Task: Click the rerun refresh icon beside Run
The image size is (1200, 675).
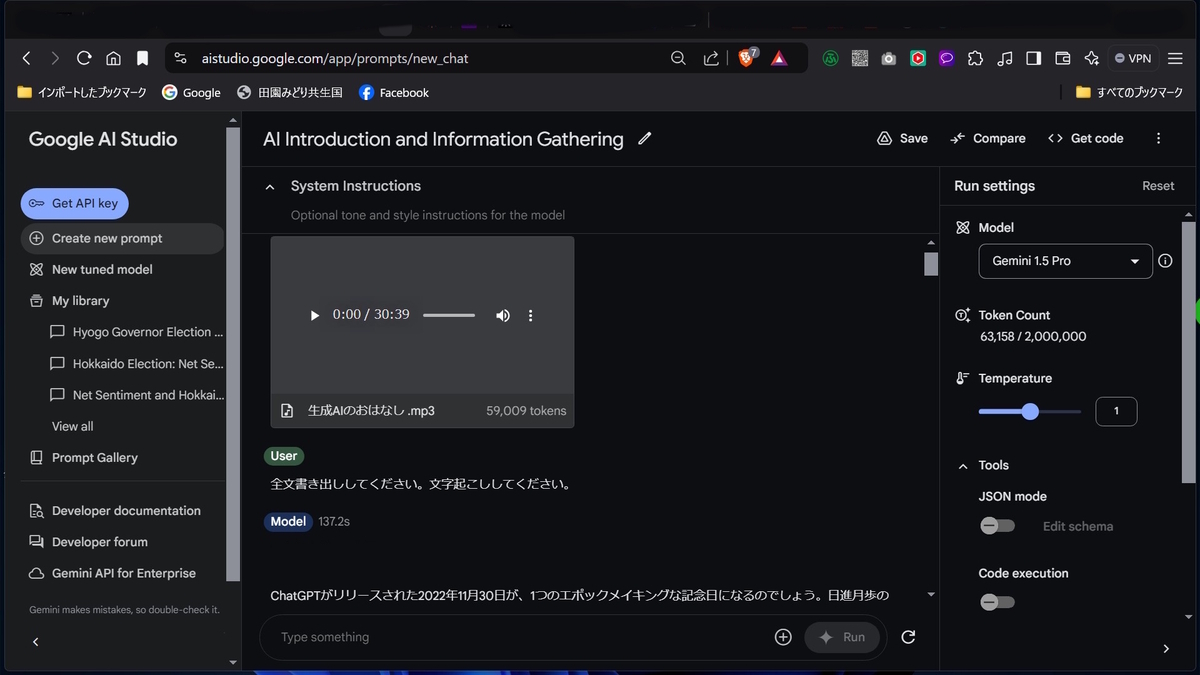Action: tap(908, 637)
